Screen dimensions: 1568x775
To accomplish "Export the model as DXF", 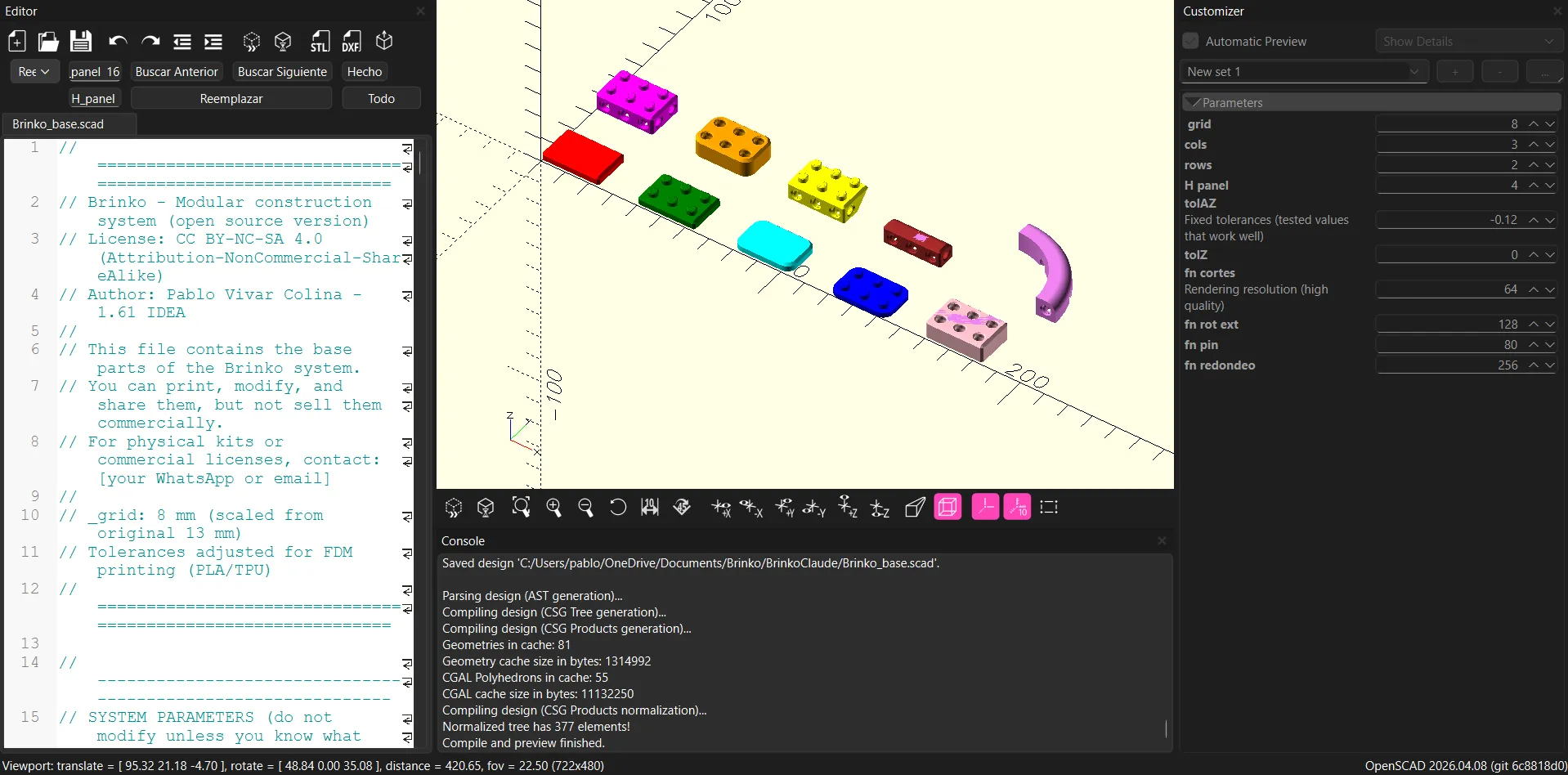I will pos(352,42).
